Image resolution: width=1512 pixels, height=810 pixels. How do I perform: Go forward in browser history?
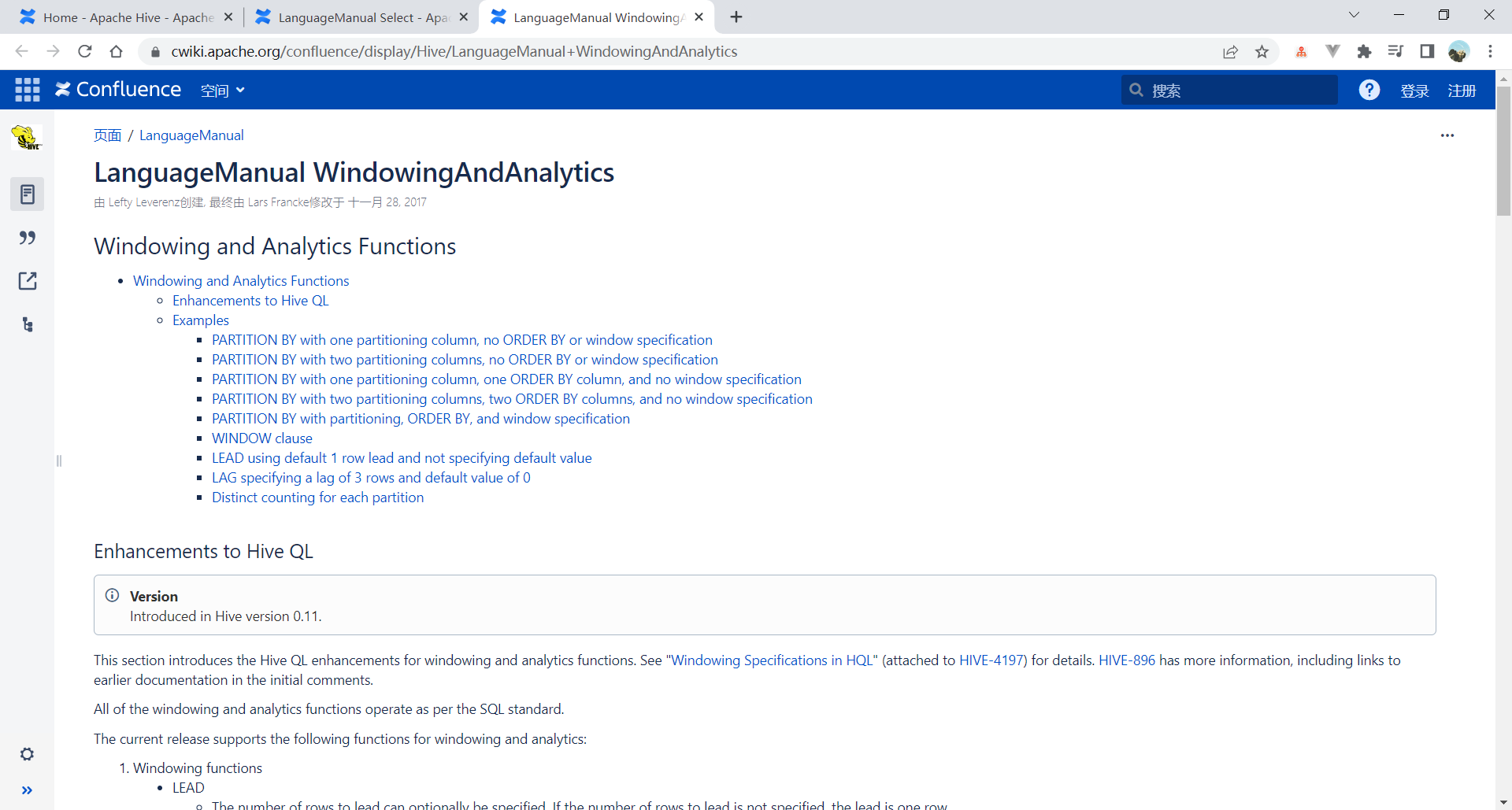tap(53, 51)
